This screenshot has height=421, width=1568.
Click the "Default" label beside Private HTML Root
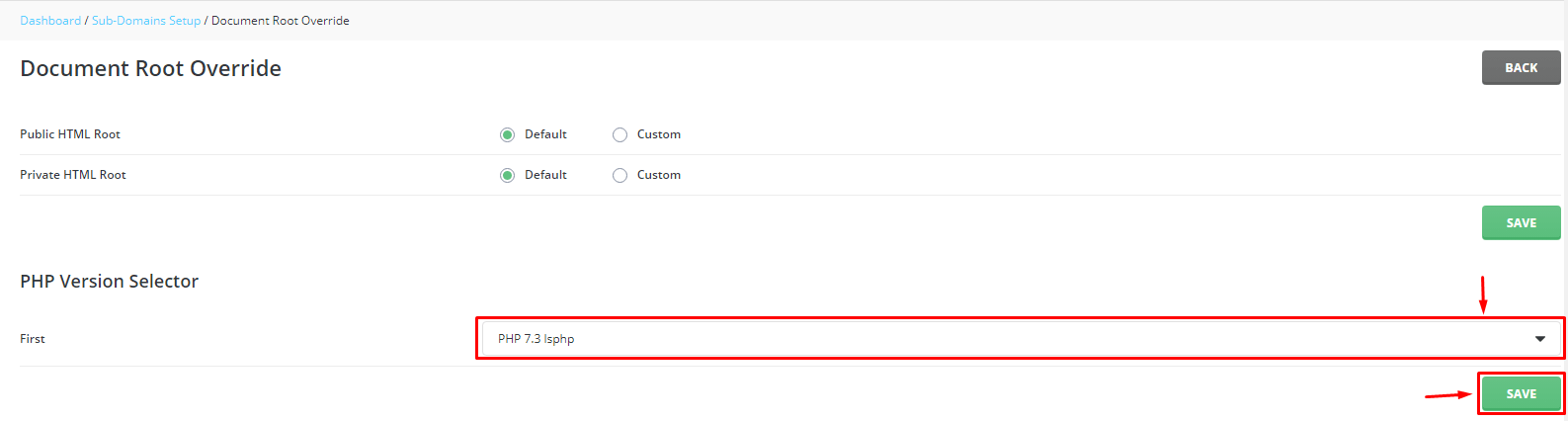[545, 175]
